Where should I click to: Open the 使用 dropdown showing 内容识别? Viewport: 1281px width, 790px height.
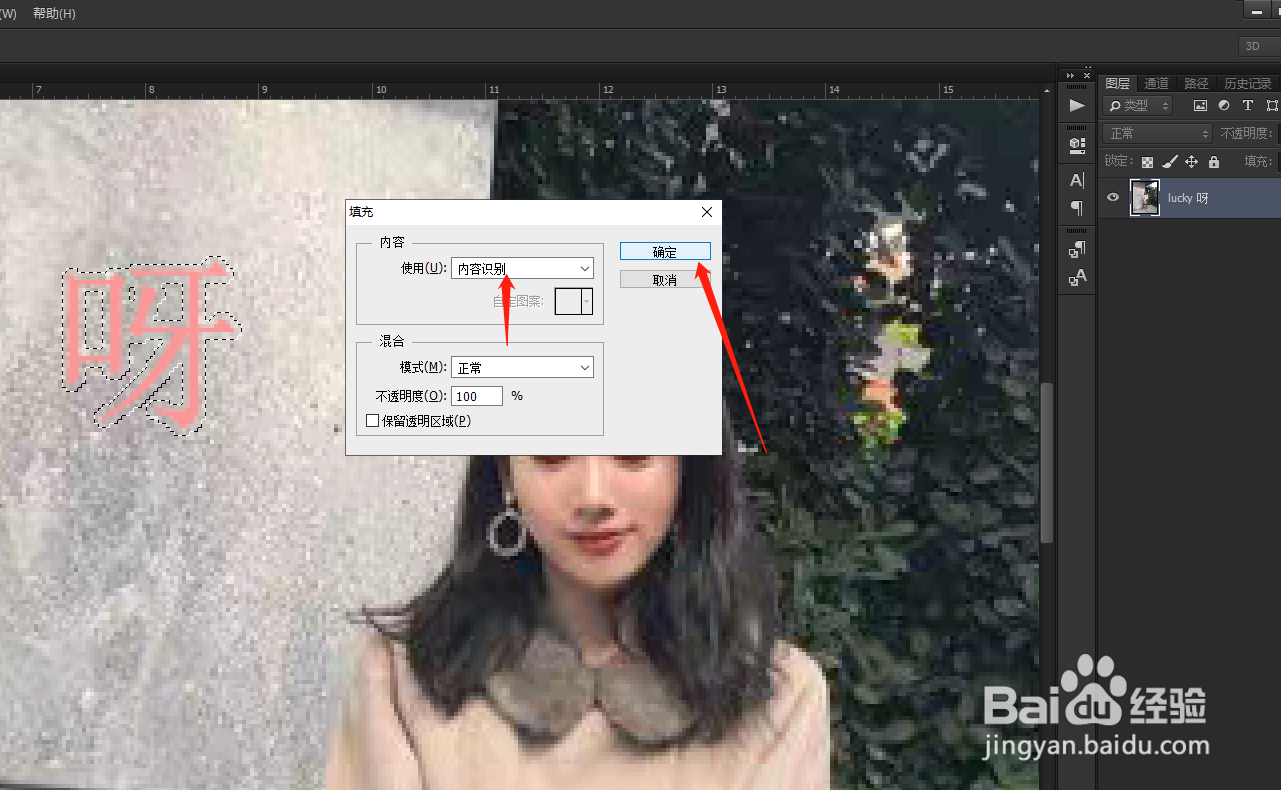click(522, 268)
